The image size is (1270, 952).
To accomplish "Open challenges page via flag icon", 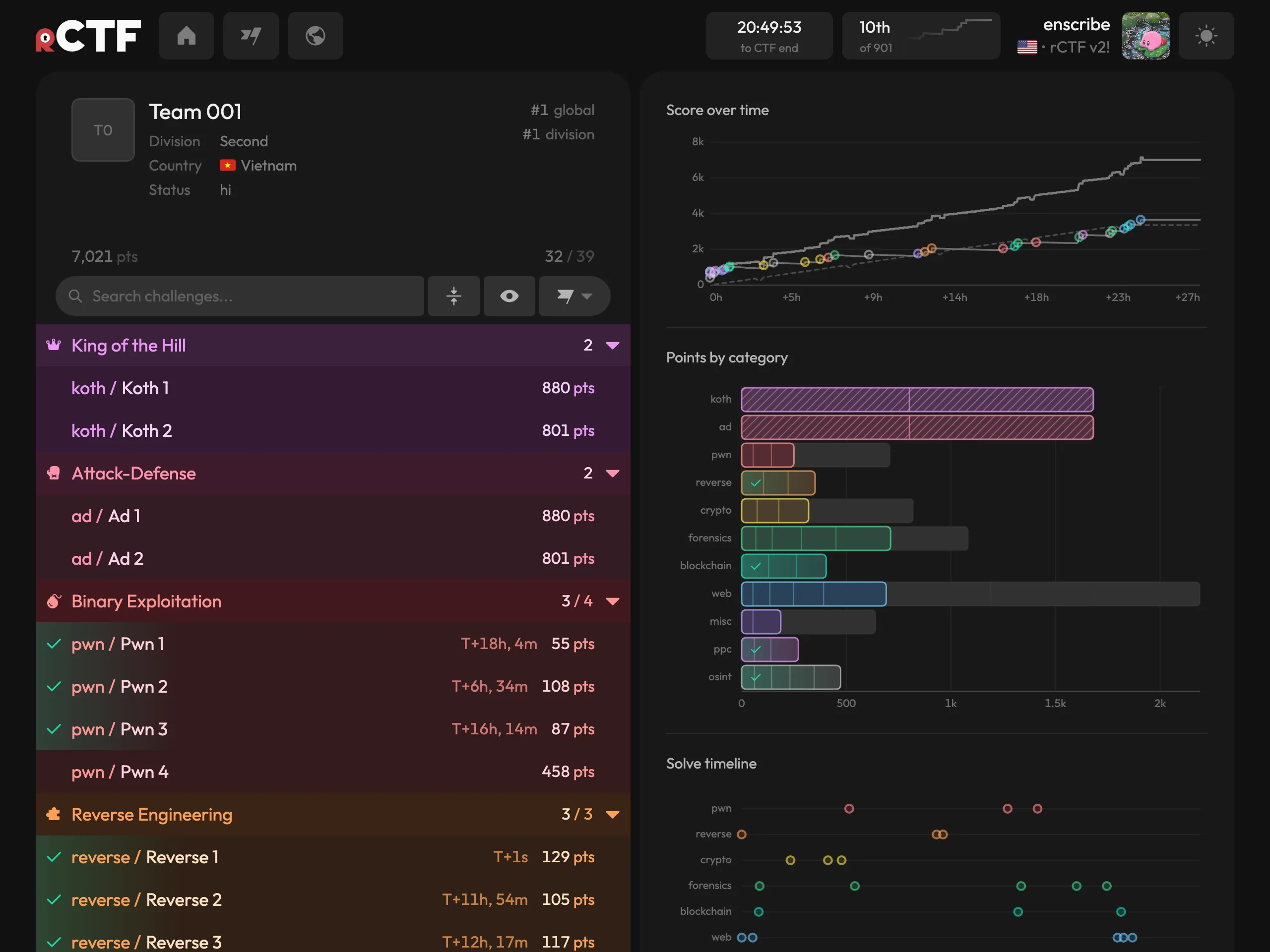I will coord(251,36).
